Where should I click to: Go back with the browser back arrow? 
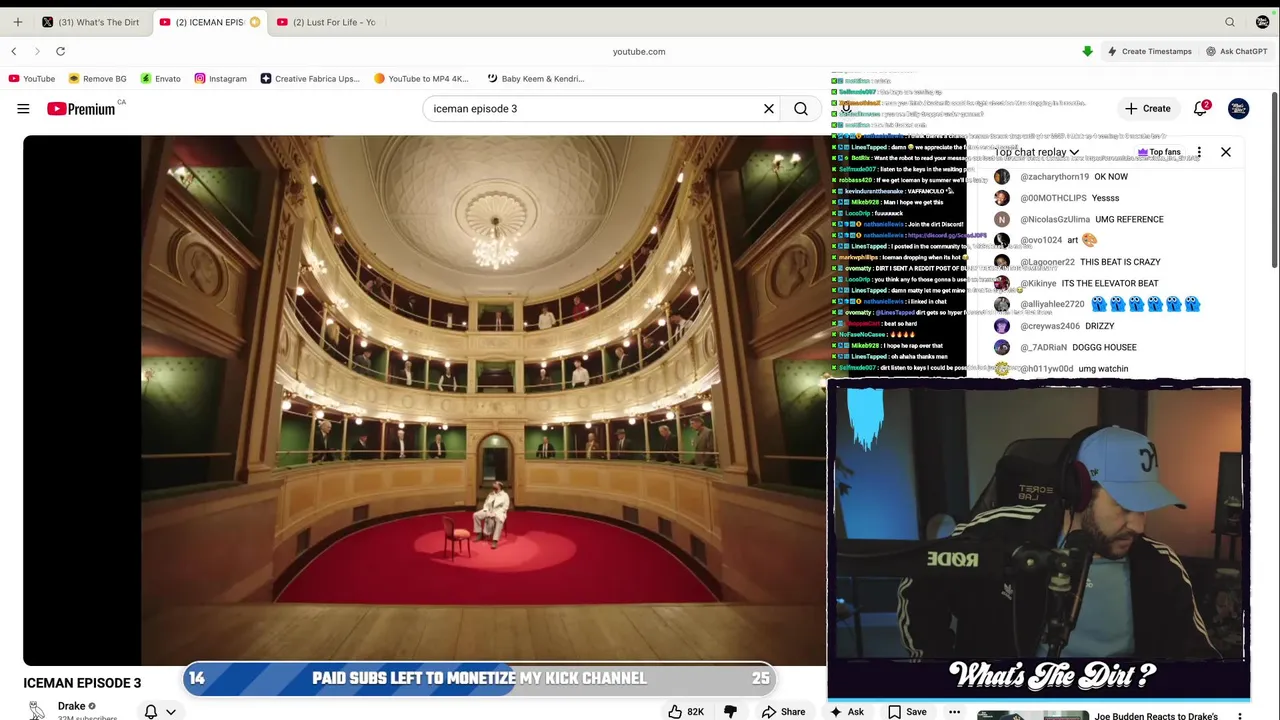coord(14,51)
